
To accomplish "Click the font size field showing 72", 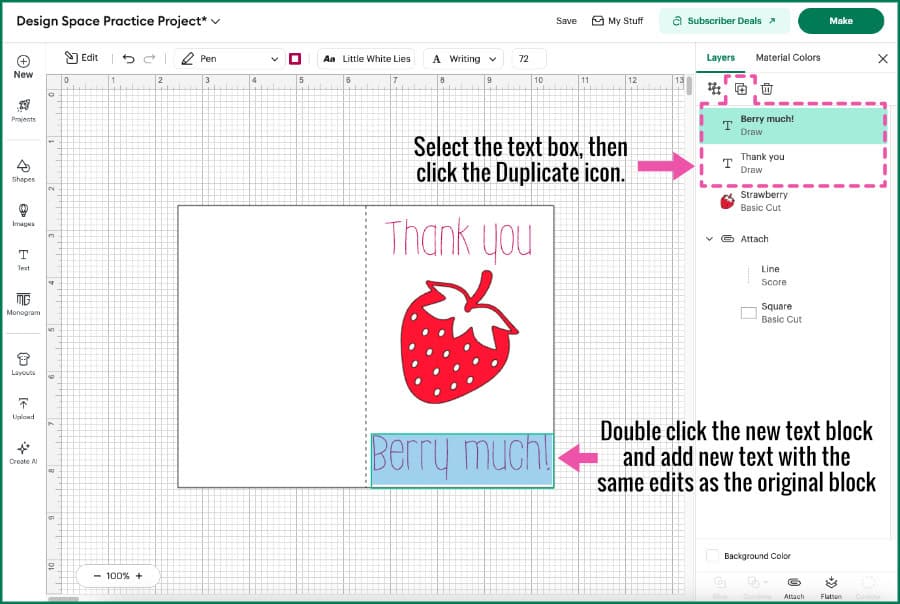I will 529,59.
